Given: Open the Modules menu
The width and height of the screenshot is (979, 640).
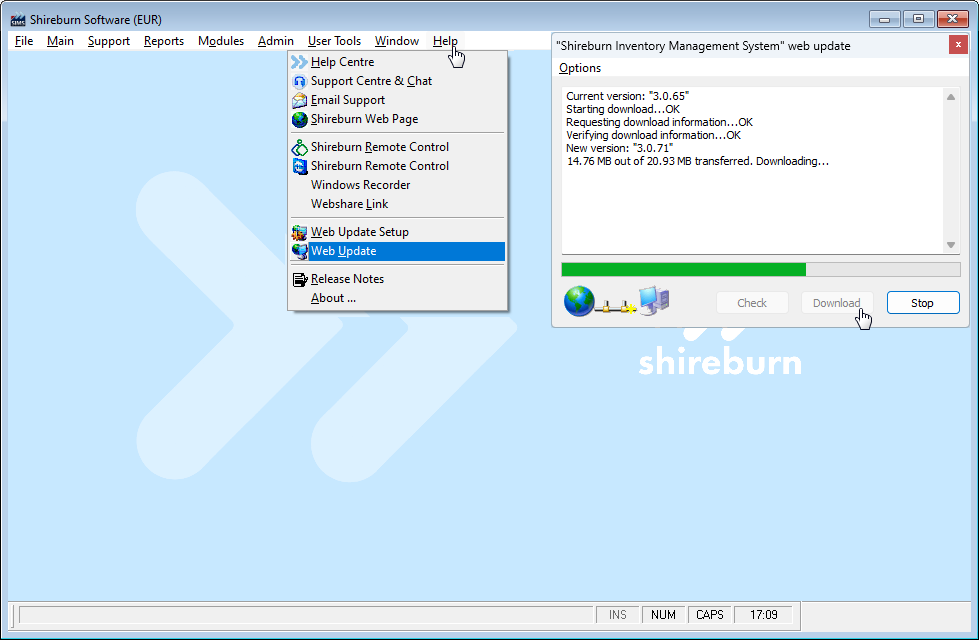Looking at the screenshot, I should pos(220,41).
